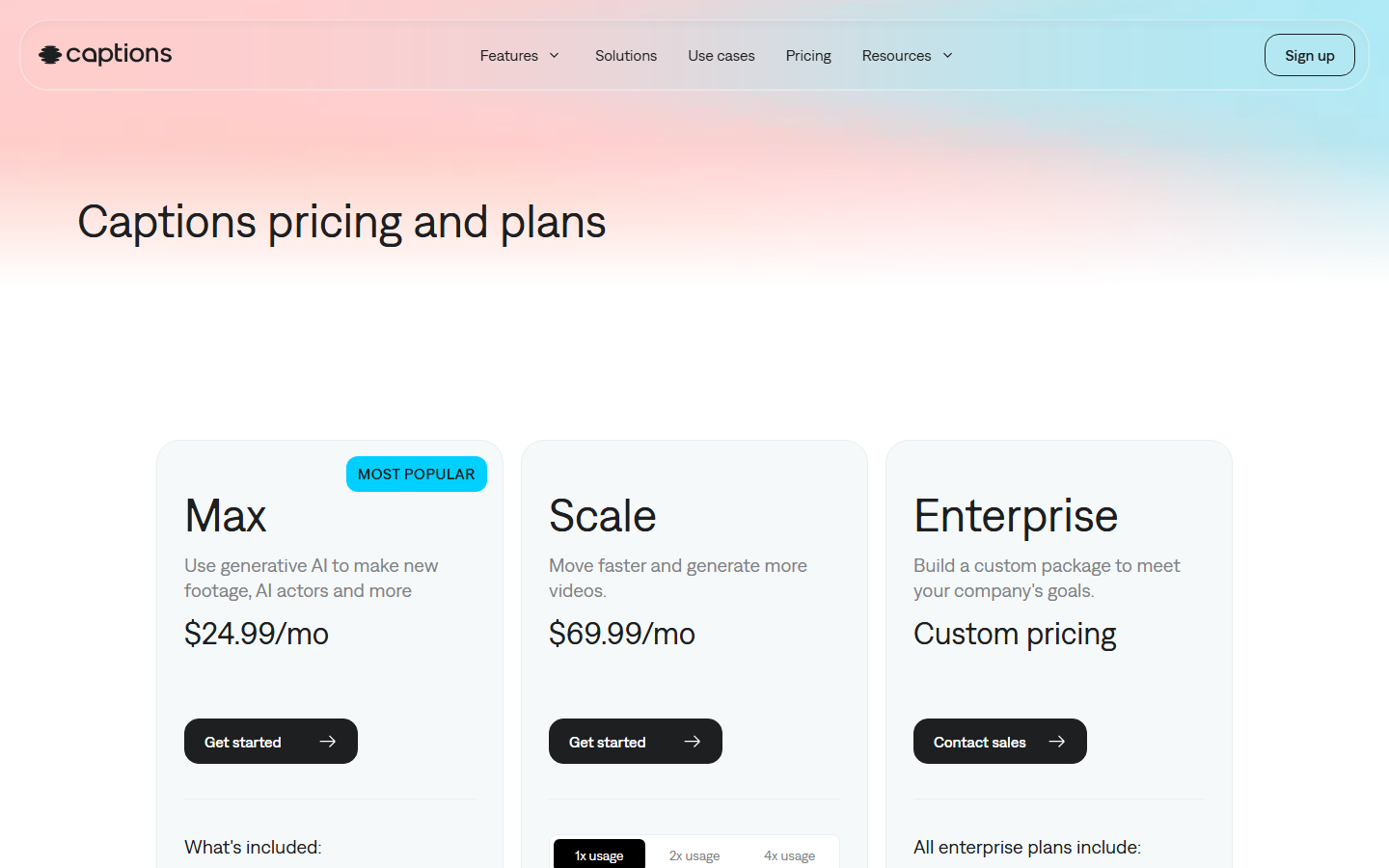Contact sales for Enterprise plan
The width and height of the screenshot is (1389, 868).
point(1000,742)
